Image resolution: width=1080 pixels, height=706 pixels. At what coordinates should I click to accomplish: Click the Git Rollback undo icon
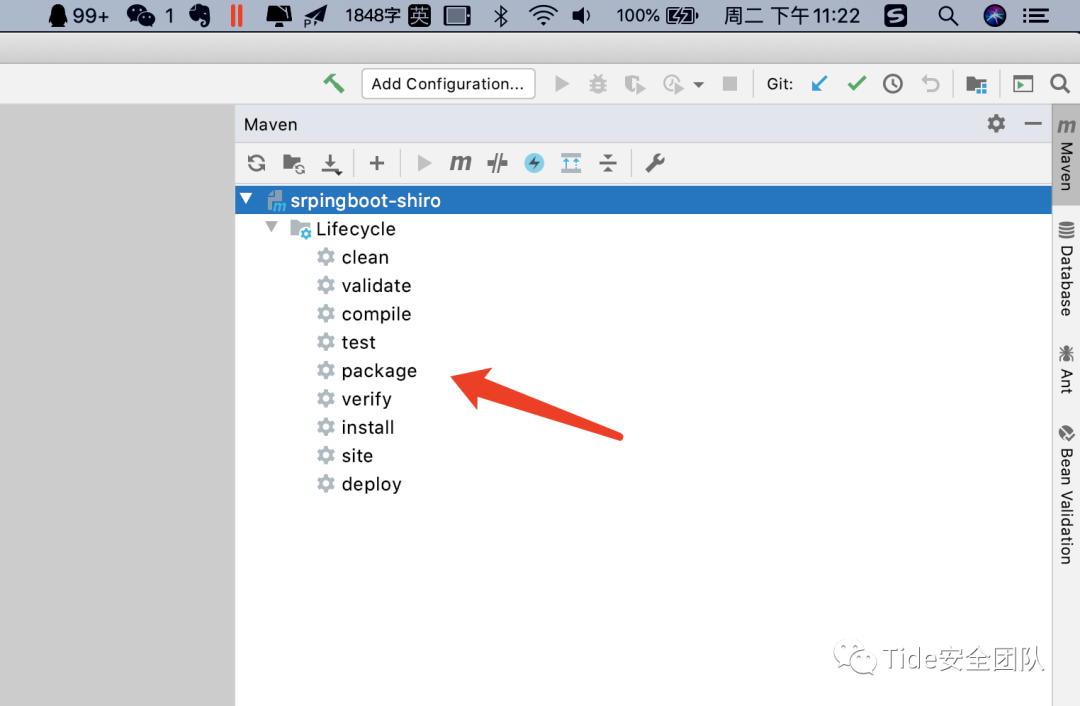pyautogui.click(x=931, y=84)
